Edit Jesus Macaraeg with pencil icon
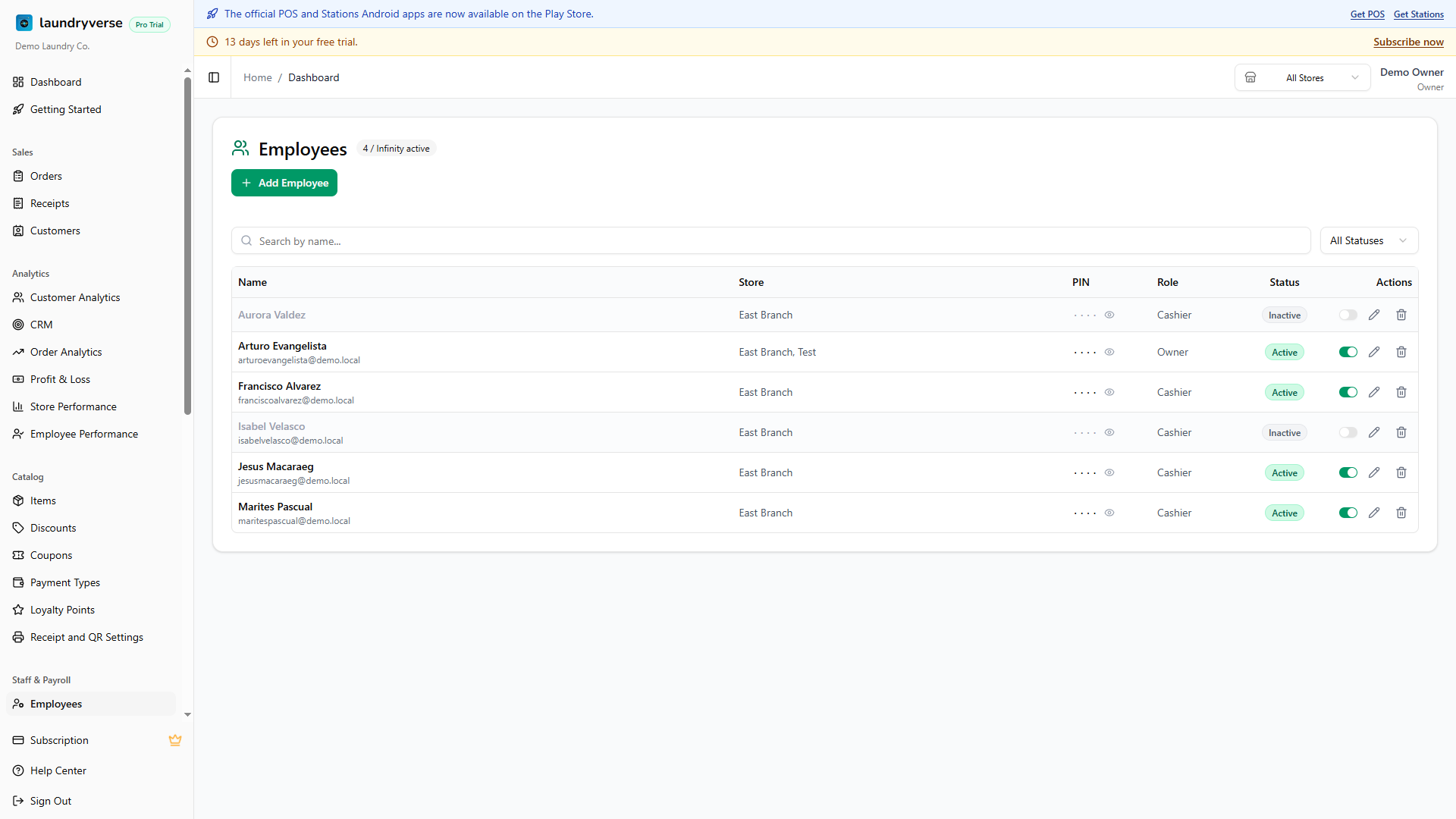 (x=1374, y=472)
